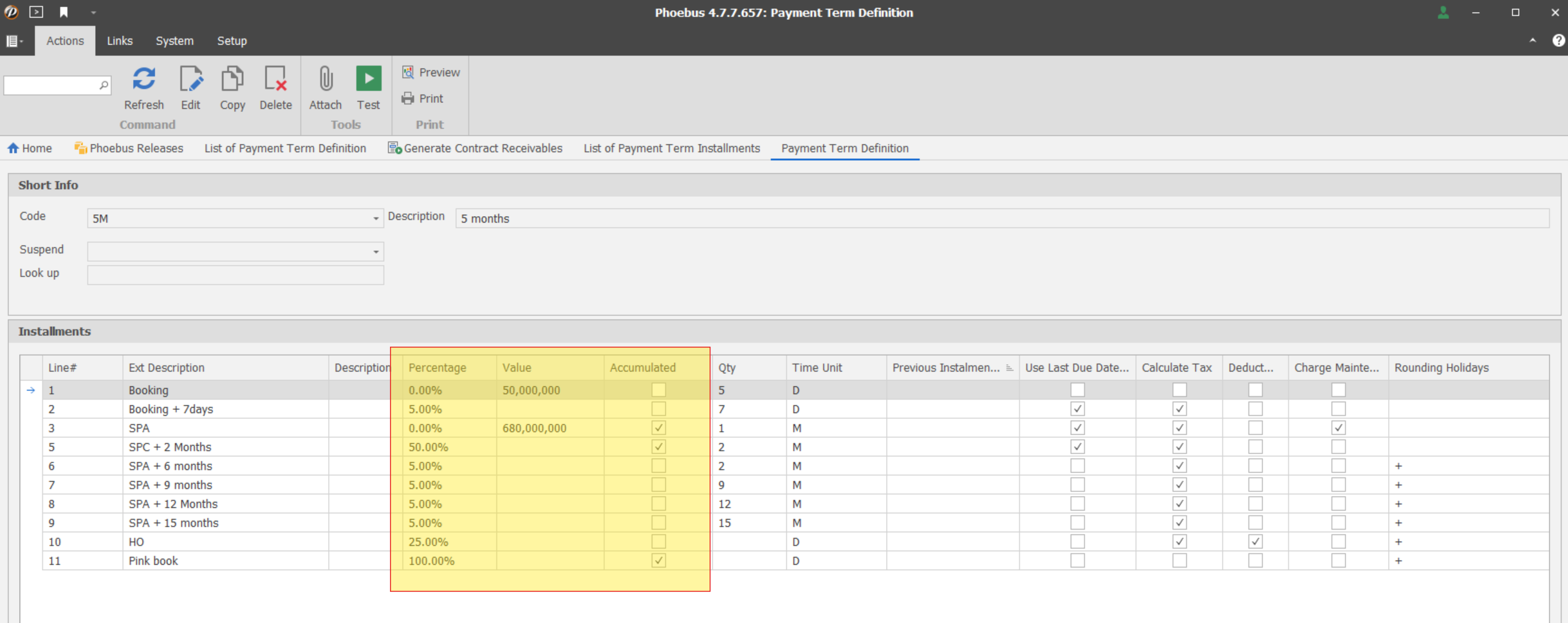Open the Setup ribbon tab
The height and width of the screenshot is (623, 1568).
(x=232, y=41)
